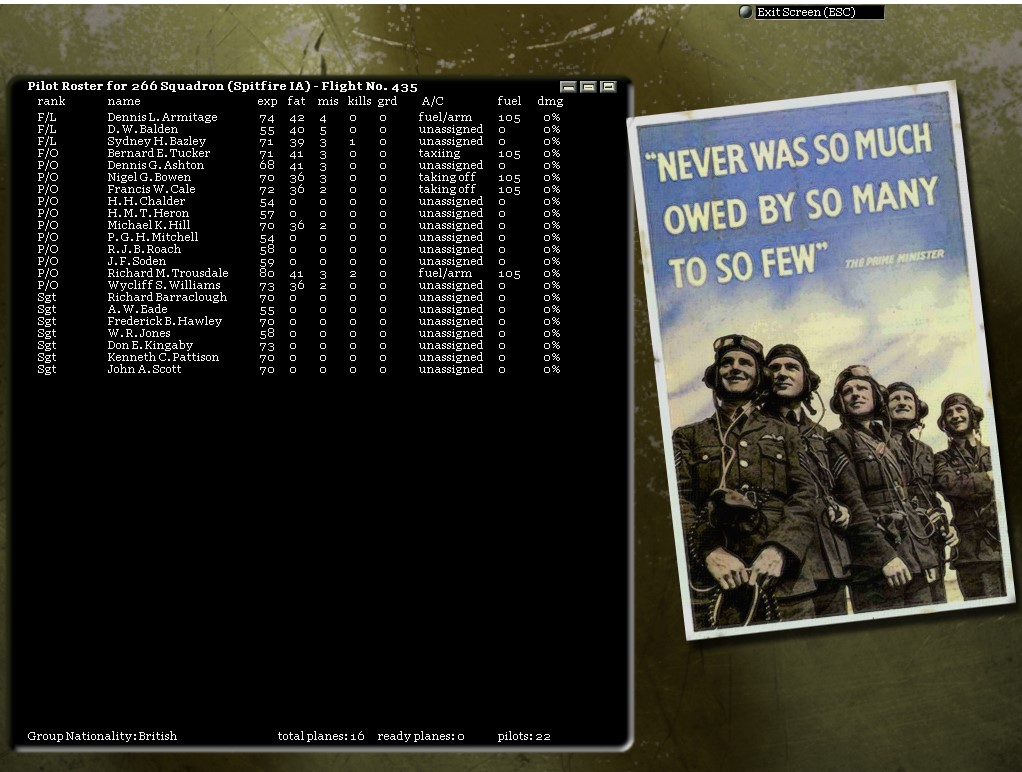The height and width of the screenshot is (772, 1022).
Task: Click Group Nationality: British label
Action: click(x=102, y=736)
